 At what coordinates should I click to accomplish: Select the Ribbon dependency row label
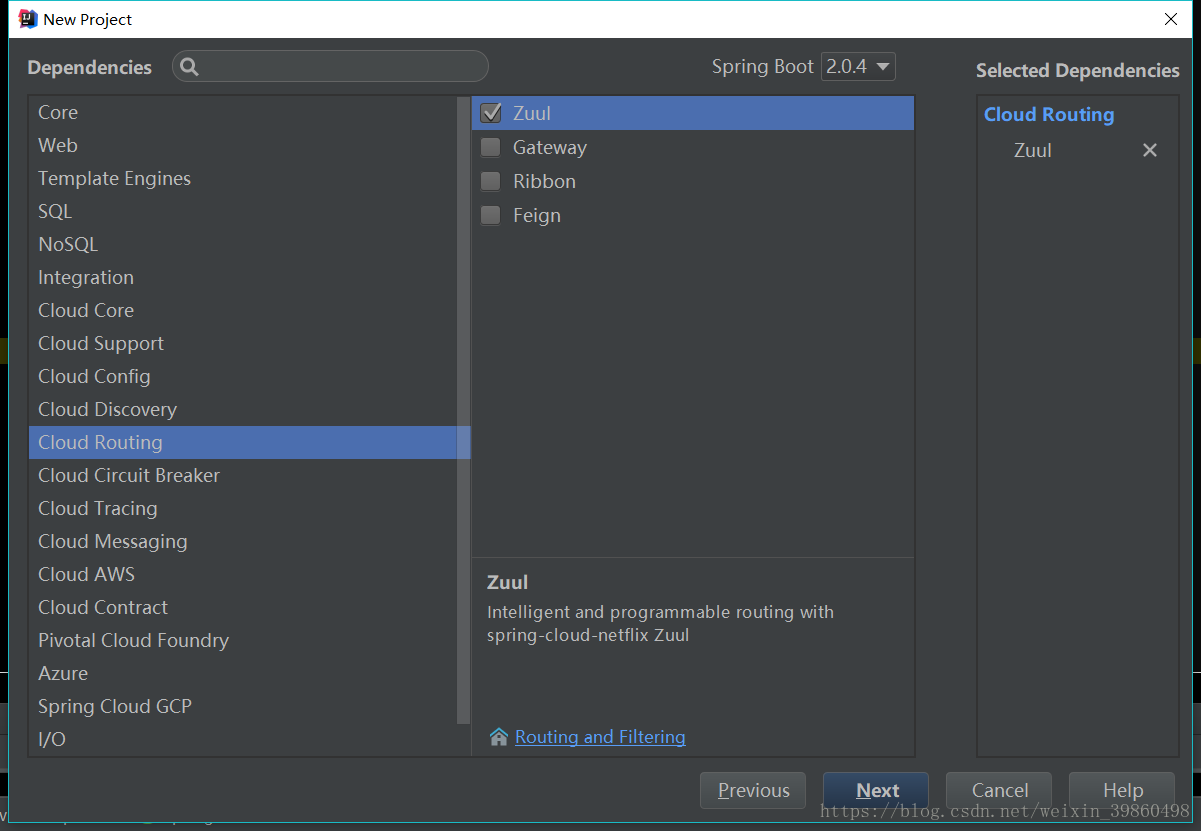[x=544, y=181]
